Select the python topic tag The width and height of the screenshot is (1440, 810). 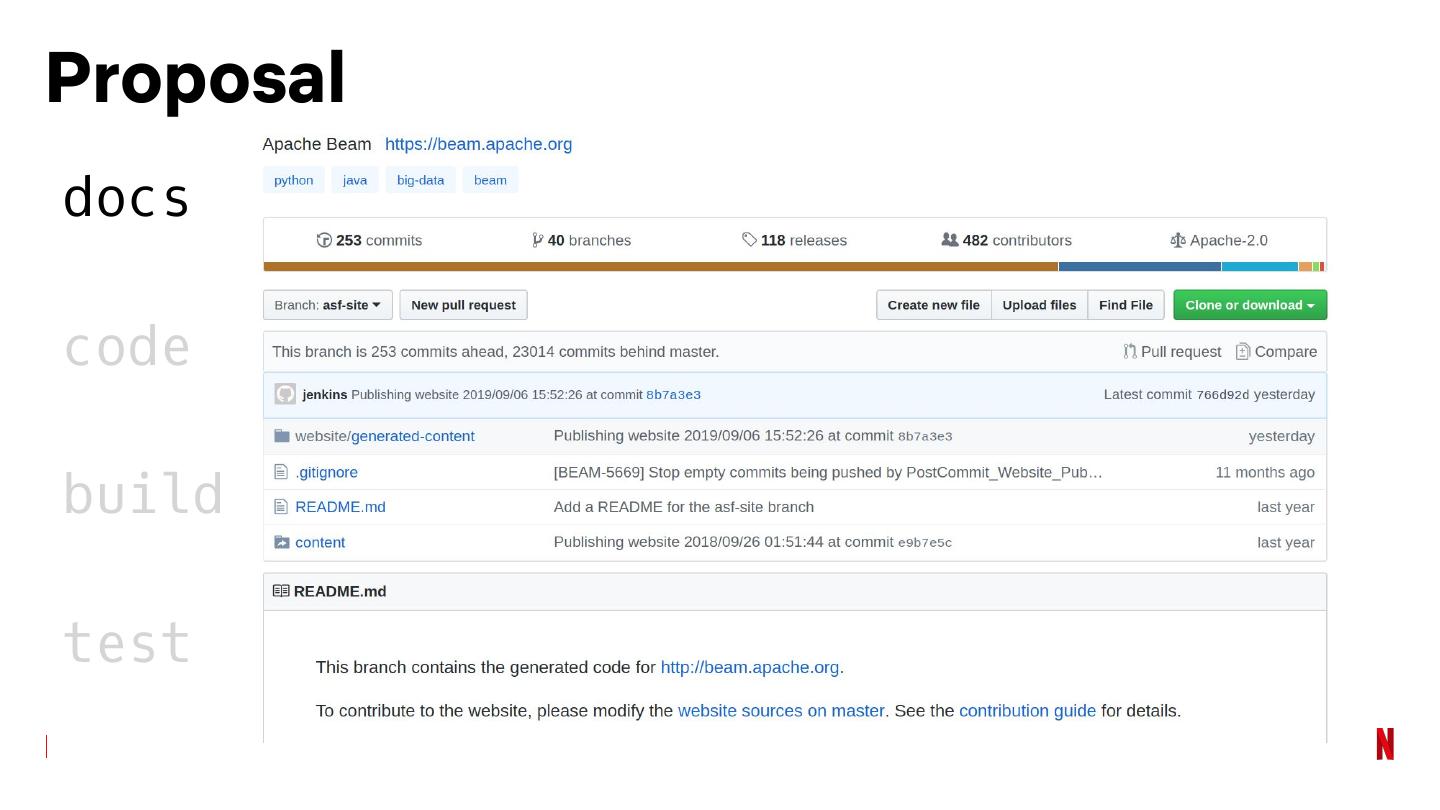[294, 180]
